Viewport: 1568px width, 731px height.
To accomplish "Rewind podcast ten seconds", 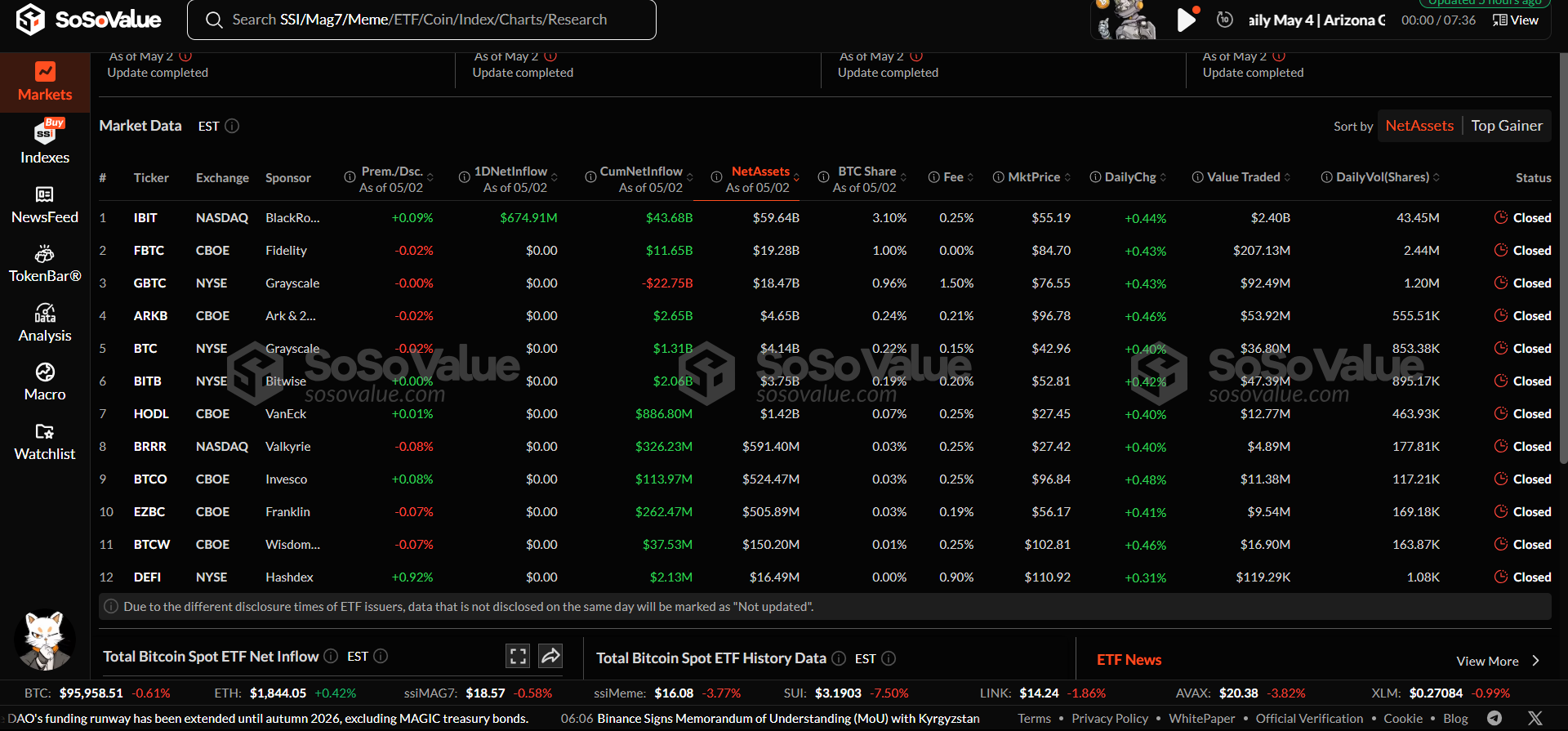I will click(1224, 20).
